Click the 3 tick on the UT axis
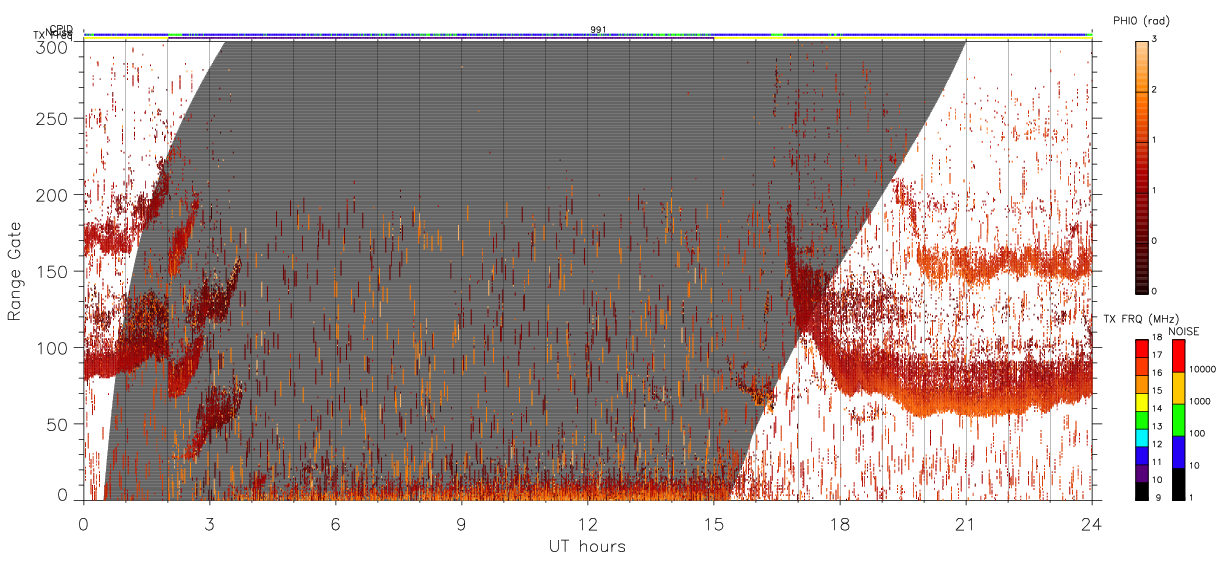The image size is (1228, 567). tap(210, 522)
